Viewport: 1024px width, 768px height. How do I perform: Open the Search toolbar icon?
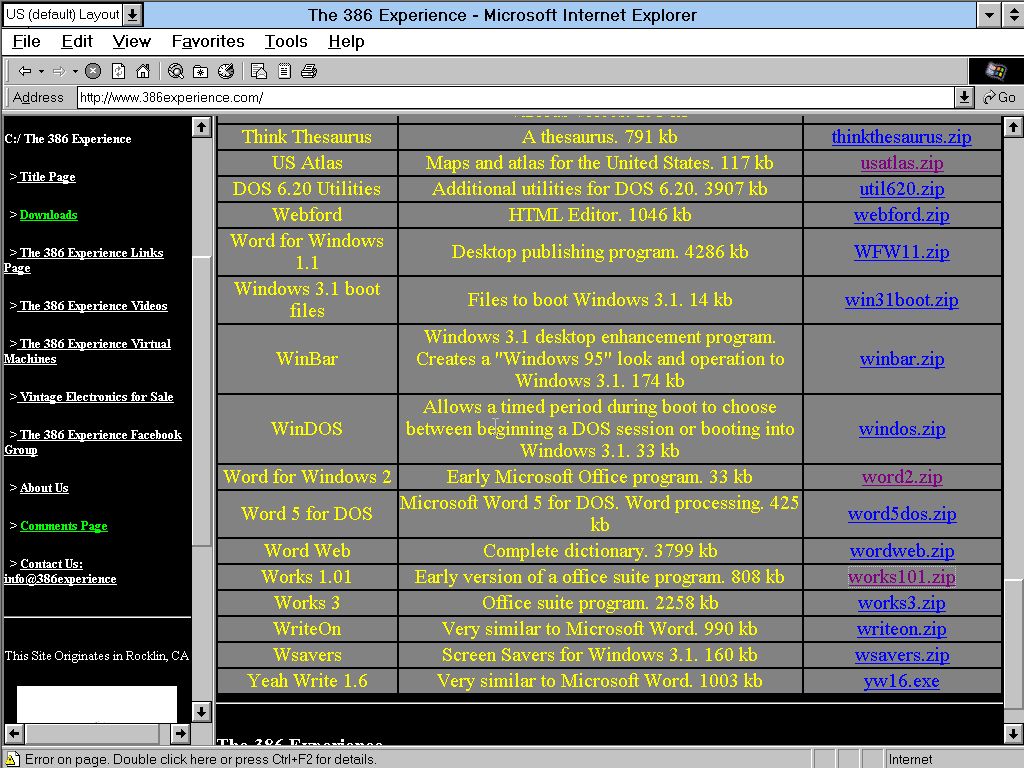click(x=176, y=71)
